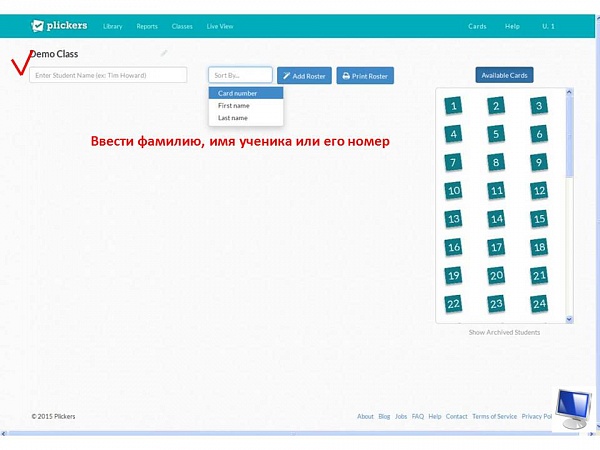Image resolution: width=600 pixels, height=450 pixels.
Task: Click card number 1 tile
Action: (x=454, y=106)
